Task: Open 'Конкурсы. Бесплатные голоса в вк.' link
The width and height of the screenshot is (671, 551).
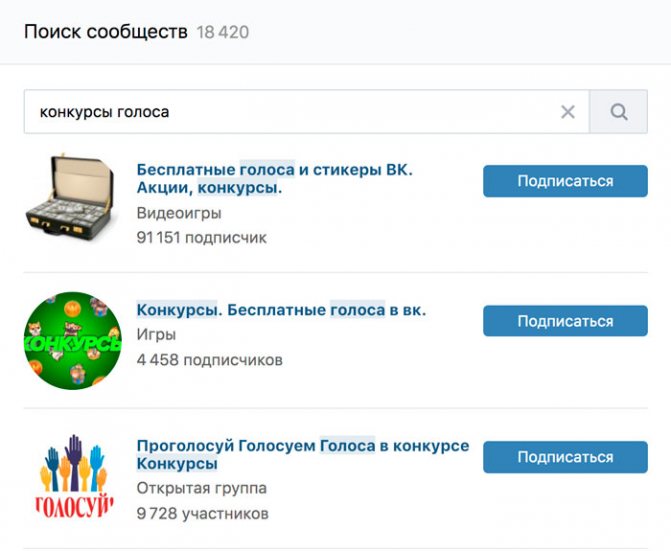Action: point(281,310)
